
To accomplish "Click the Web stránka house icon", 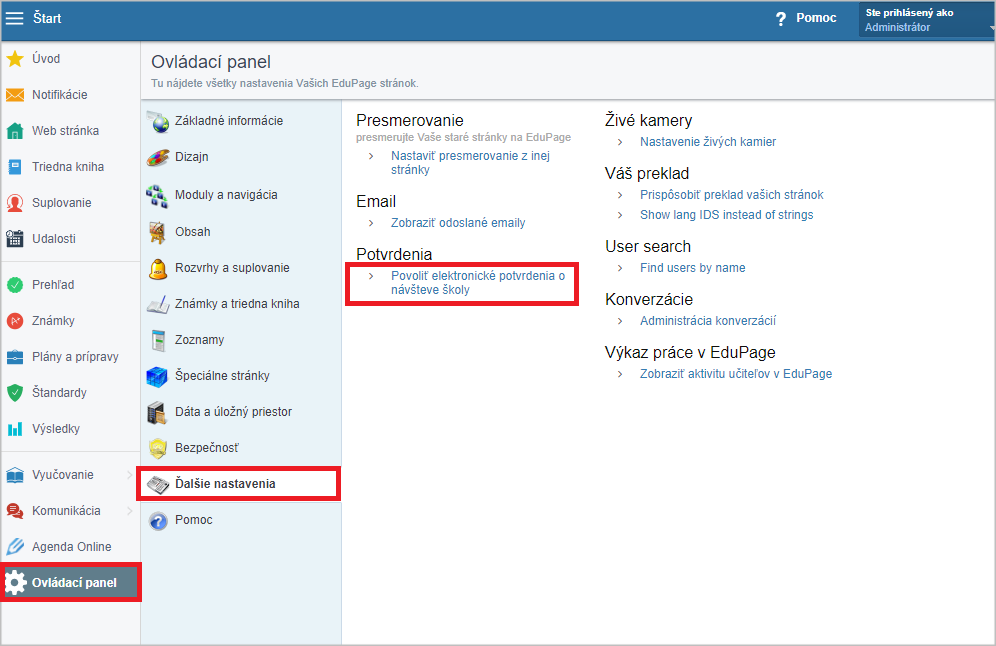I will (x=15, y=131).
